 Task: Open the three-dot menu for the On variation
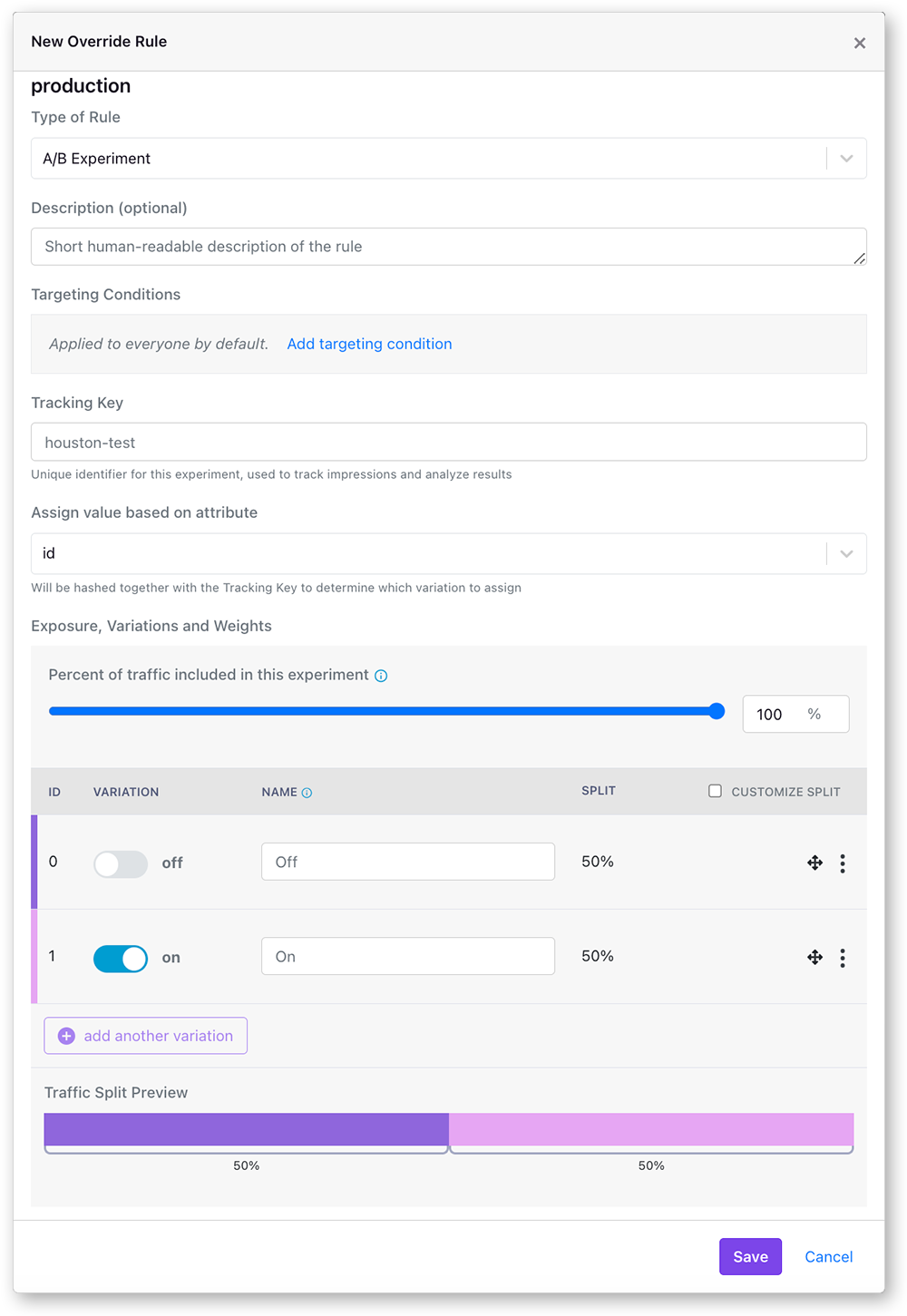(x=843, y=957)
